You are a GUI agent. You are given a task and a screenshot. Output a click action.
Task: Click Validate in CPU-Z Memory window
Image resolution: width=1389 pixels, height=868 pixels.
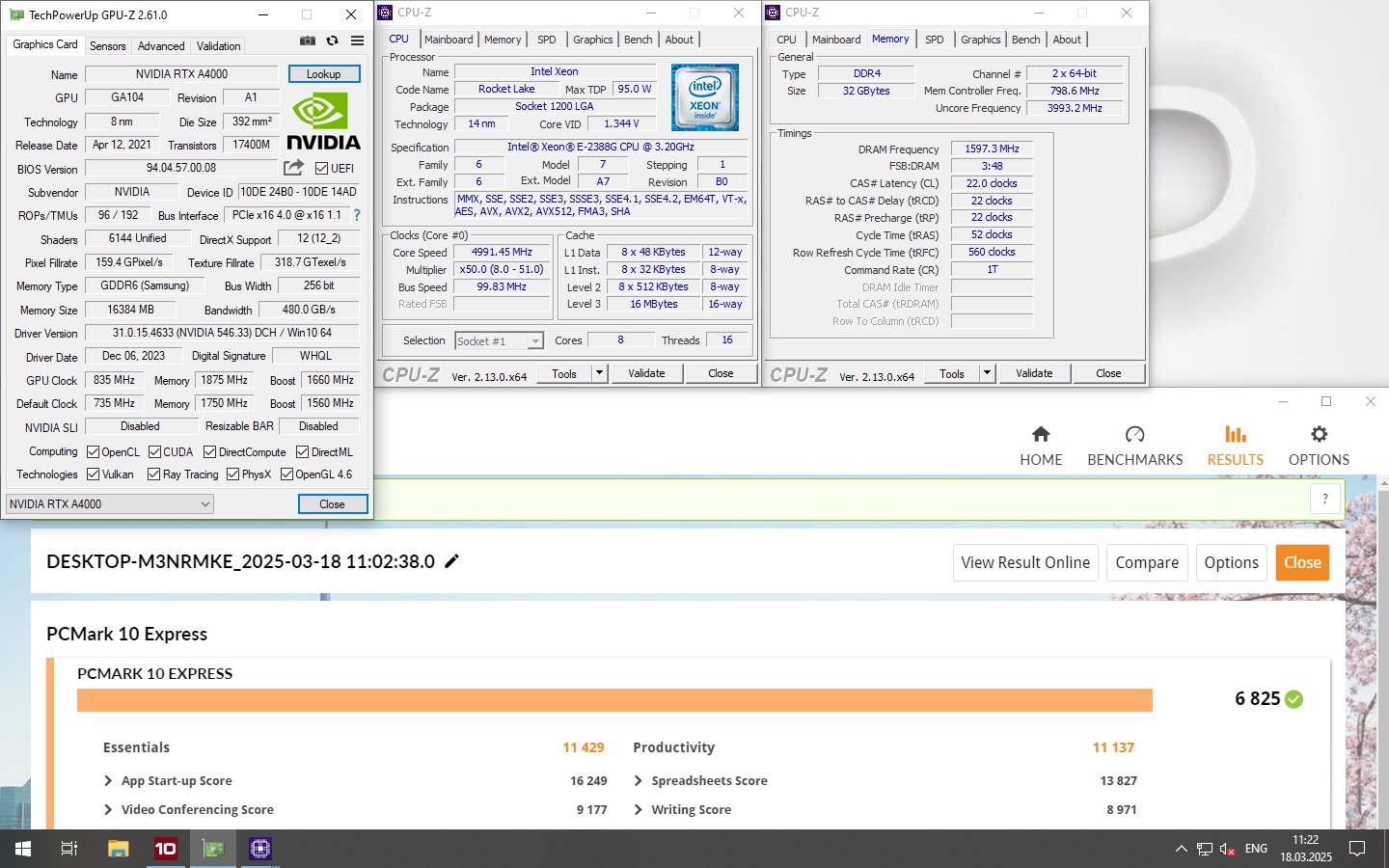[x=1034, y=373]
